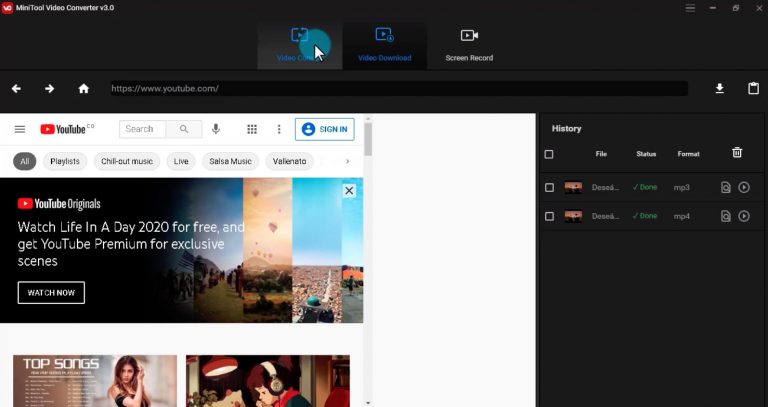Open the YouTube hamburger guide menu
The image size is (768, 407).
[20, 129]
